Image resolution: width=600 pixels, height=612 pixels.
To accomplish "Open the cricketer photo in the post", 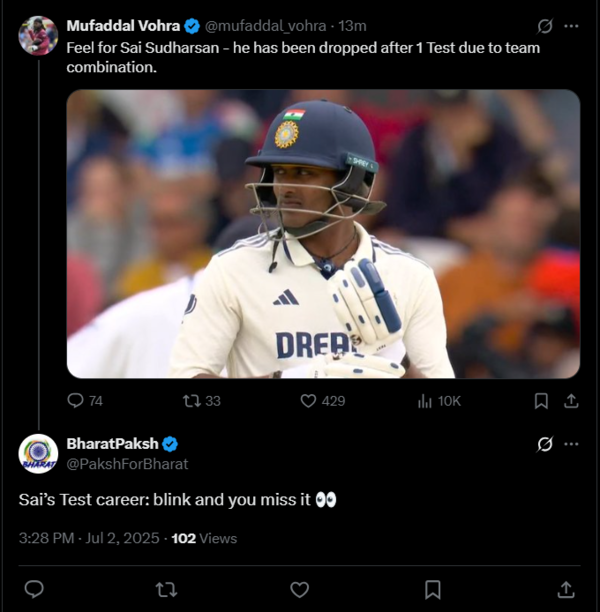I will click(x=323, y=234).
